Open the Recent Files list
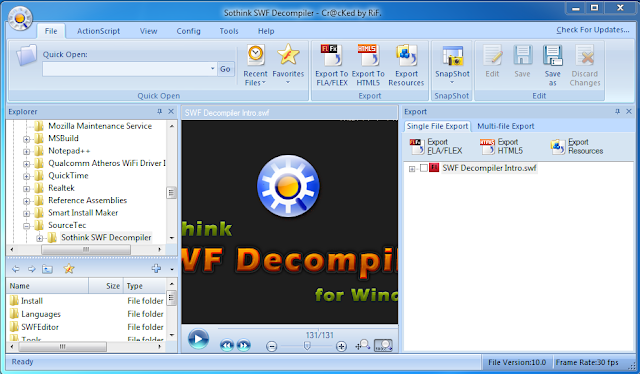Image resolution: width=640 pixels, height=374 pixels. pos(256,65)
